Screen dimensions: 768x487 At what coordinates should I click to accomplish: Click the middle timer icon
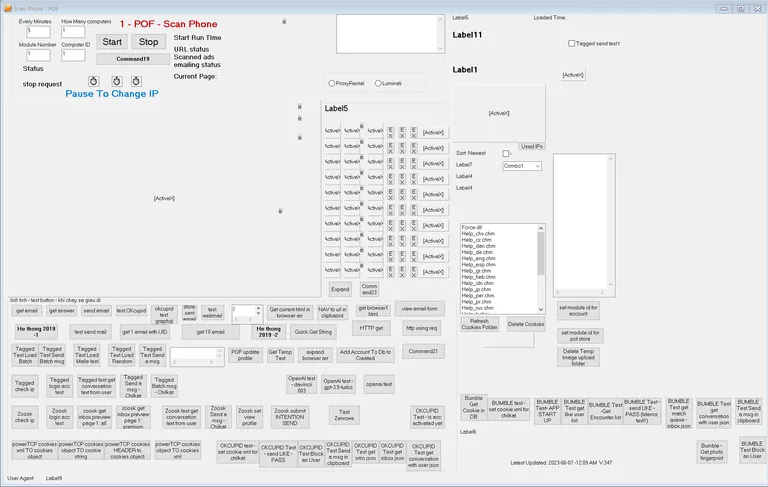116,82
